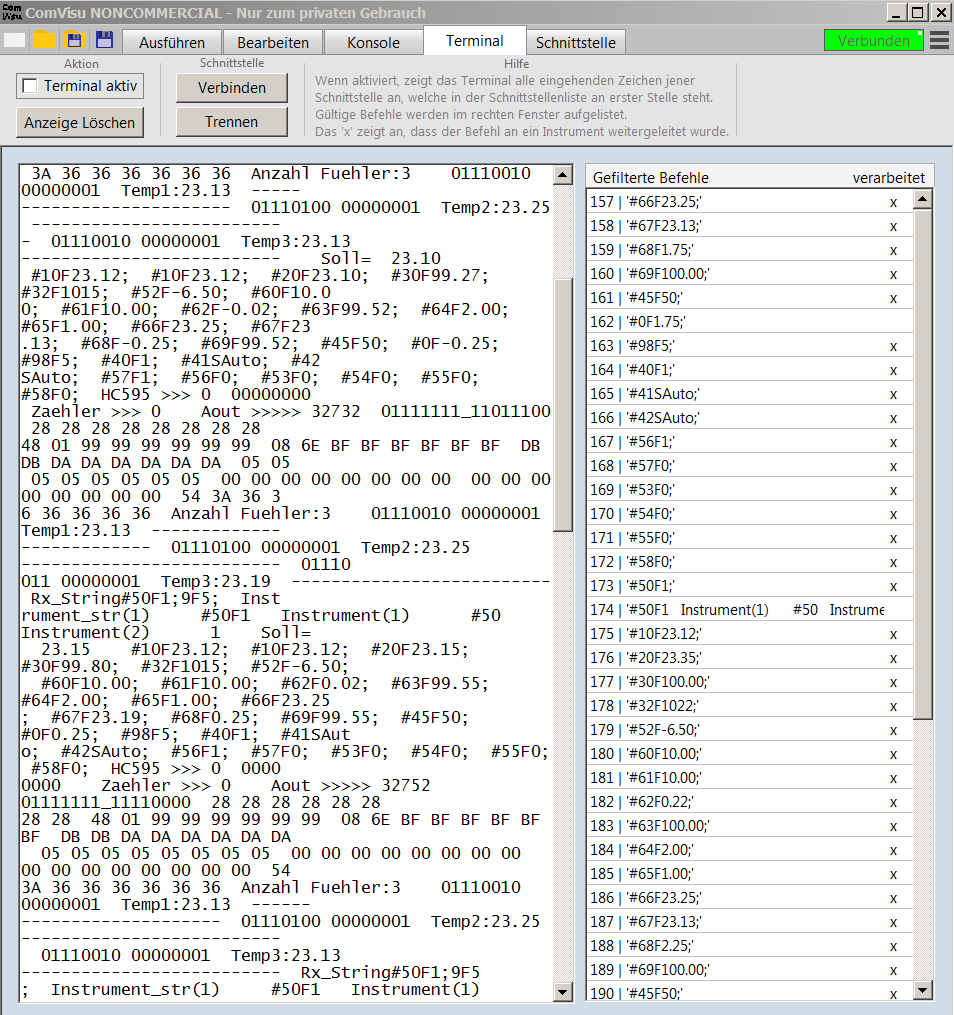Select command row 184 '#64F2.00;'
Screen dimensions: 954x1015
[x=749, y=849]
